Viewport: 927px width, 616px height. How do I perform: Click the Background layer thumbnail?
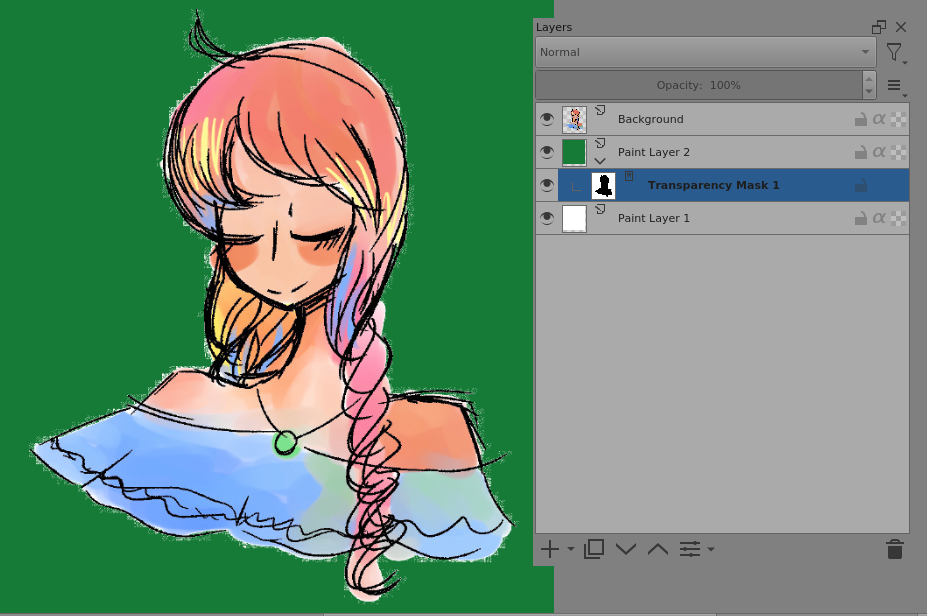[574, 119]
